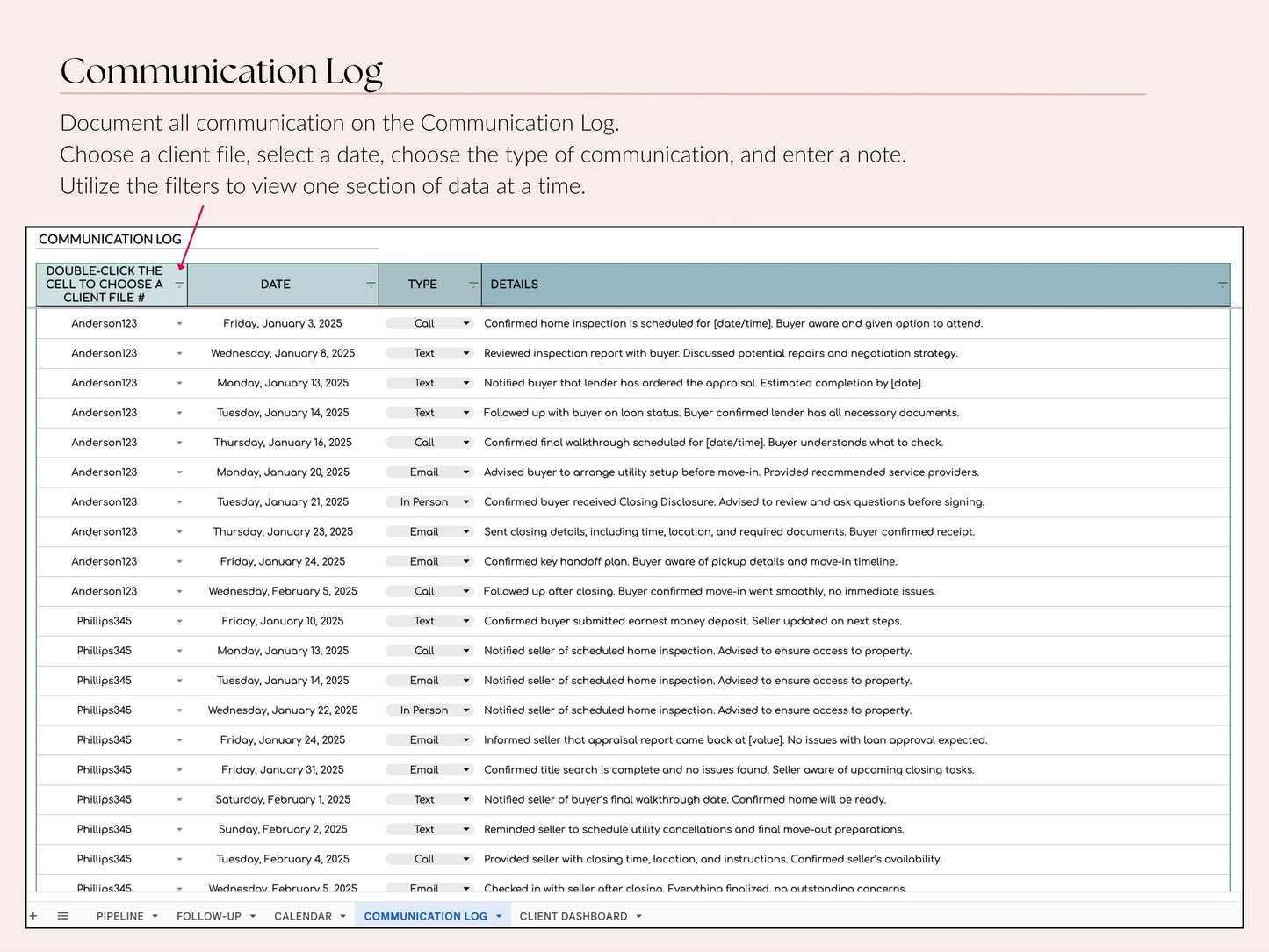
Task: Select details 'Notified buyer that lender has ordered' cell
Action: (855, 383)
